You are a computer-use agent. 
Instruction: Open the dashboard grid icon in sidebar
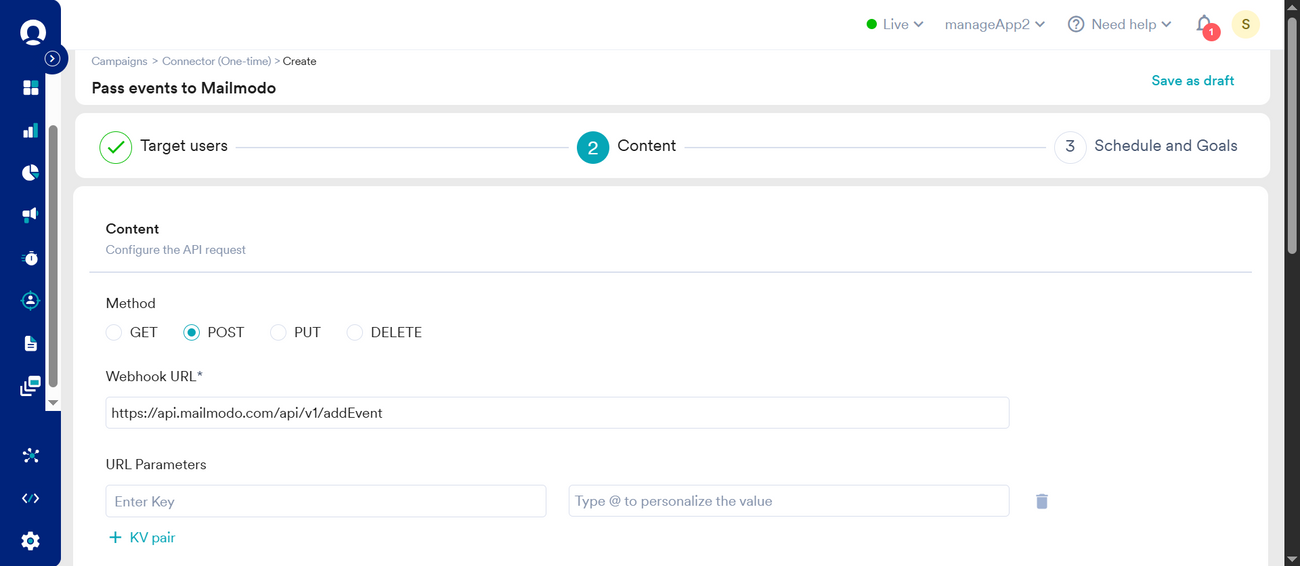click(31, 88)
